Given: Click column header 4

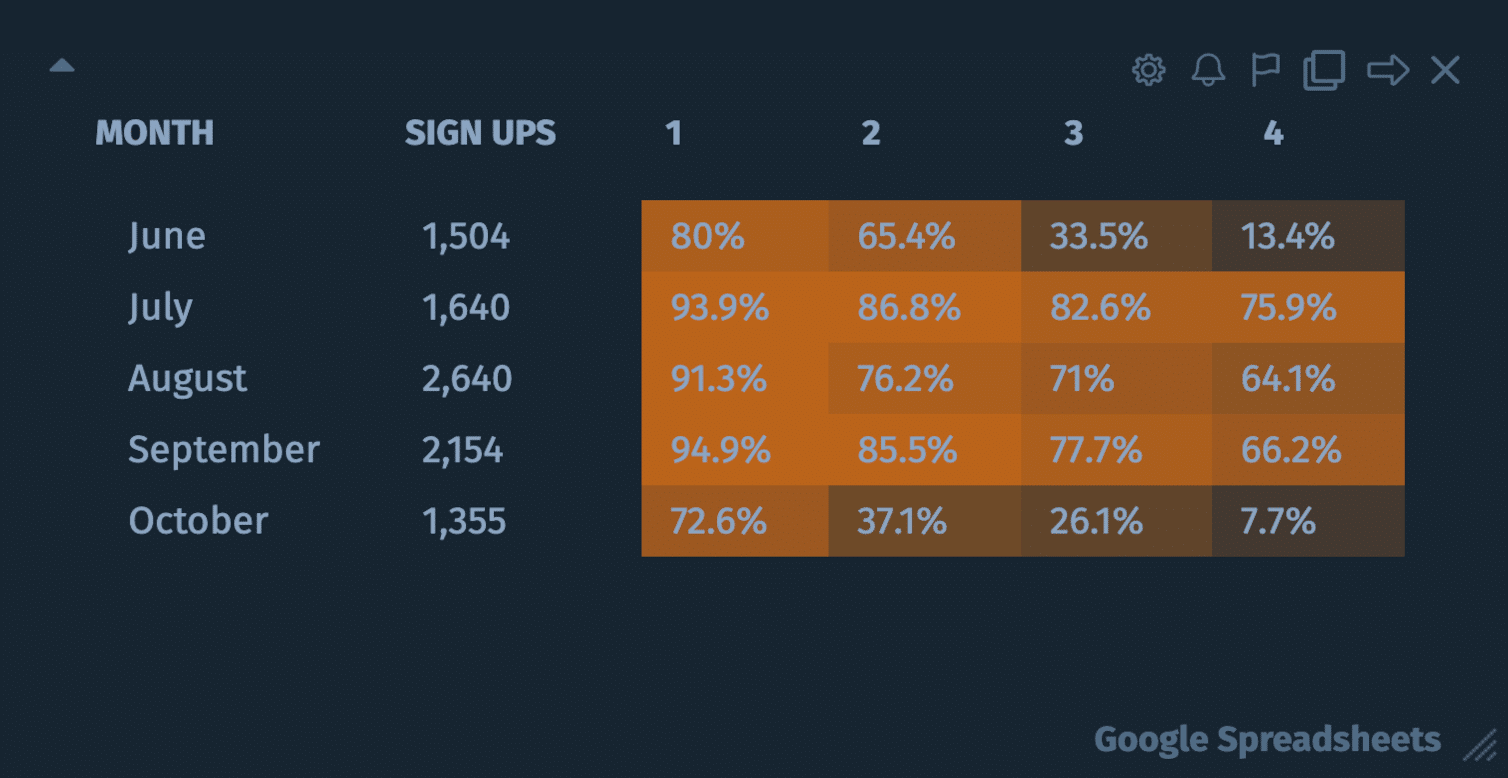Looking at the screenshot, I should point(1273,133).
